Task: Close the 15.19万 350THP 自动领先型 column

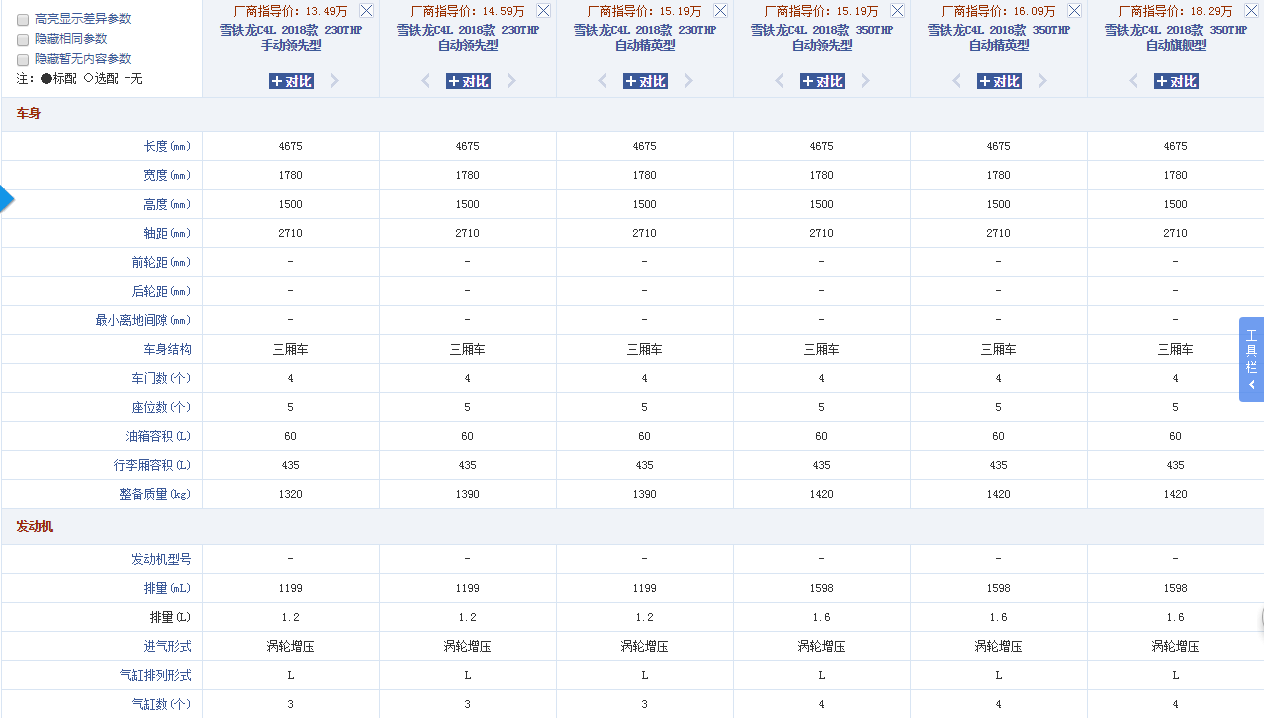Action: 897,10
